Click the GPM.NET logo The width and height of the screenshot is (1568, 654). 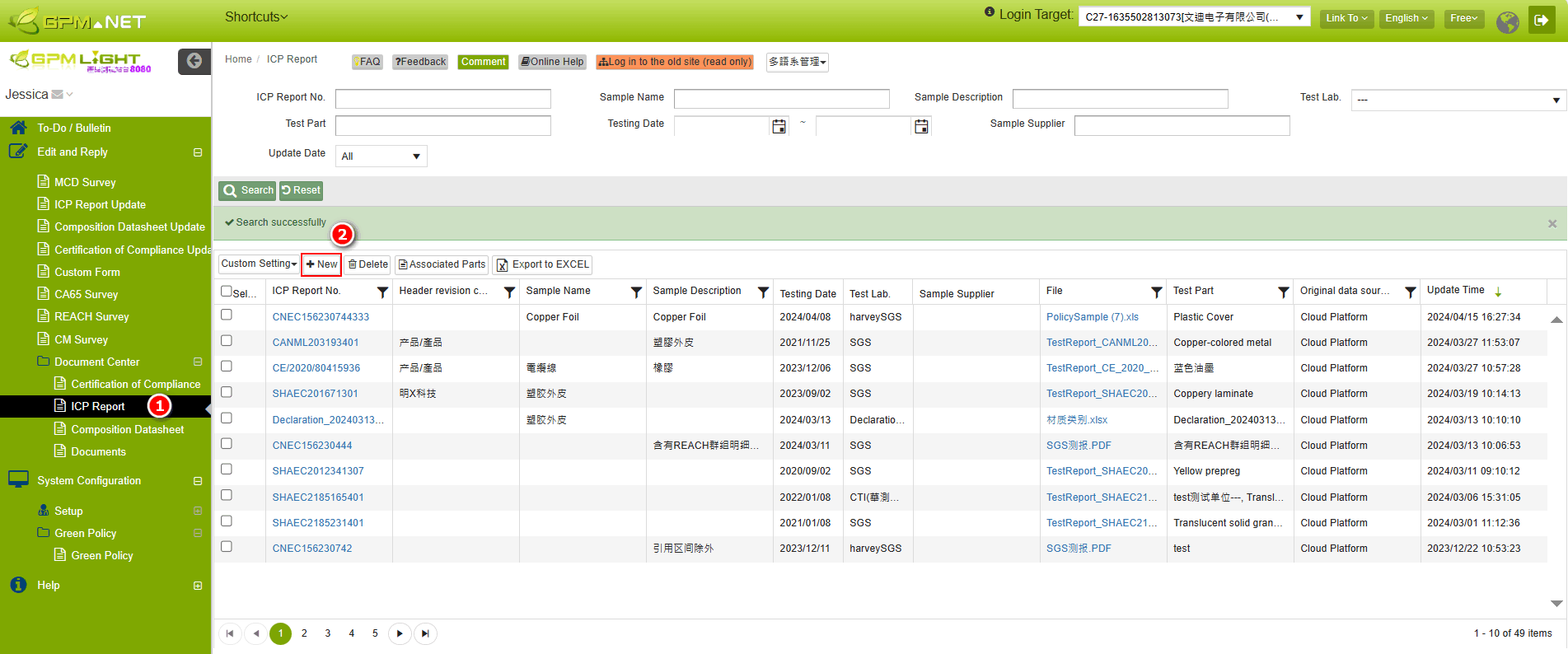click(x=77, y=21)
